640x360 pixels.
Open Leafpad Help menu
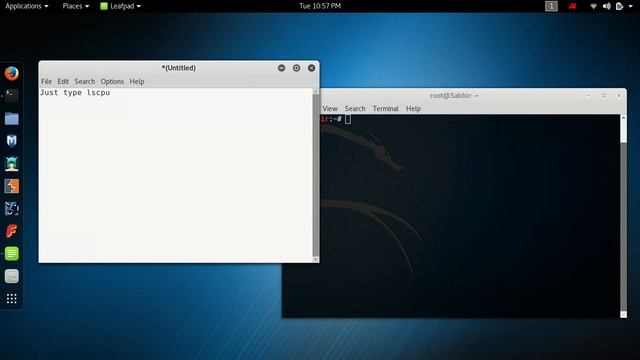point(137,82)
